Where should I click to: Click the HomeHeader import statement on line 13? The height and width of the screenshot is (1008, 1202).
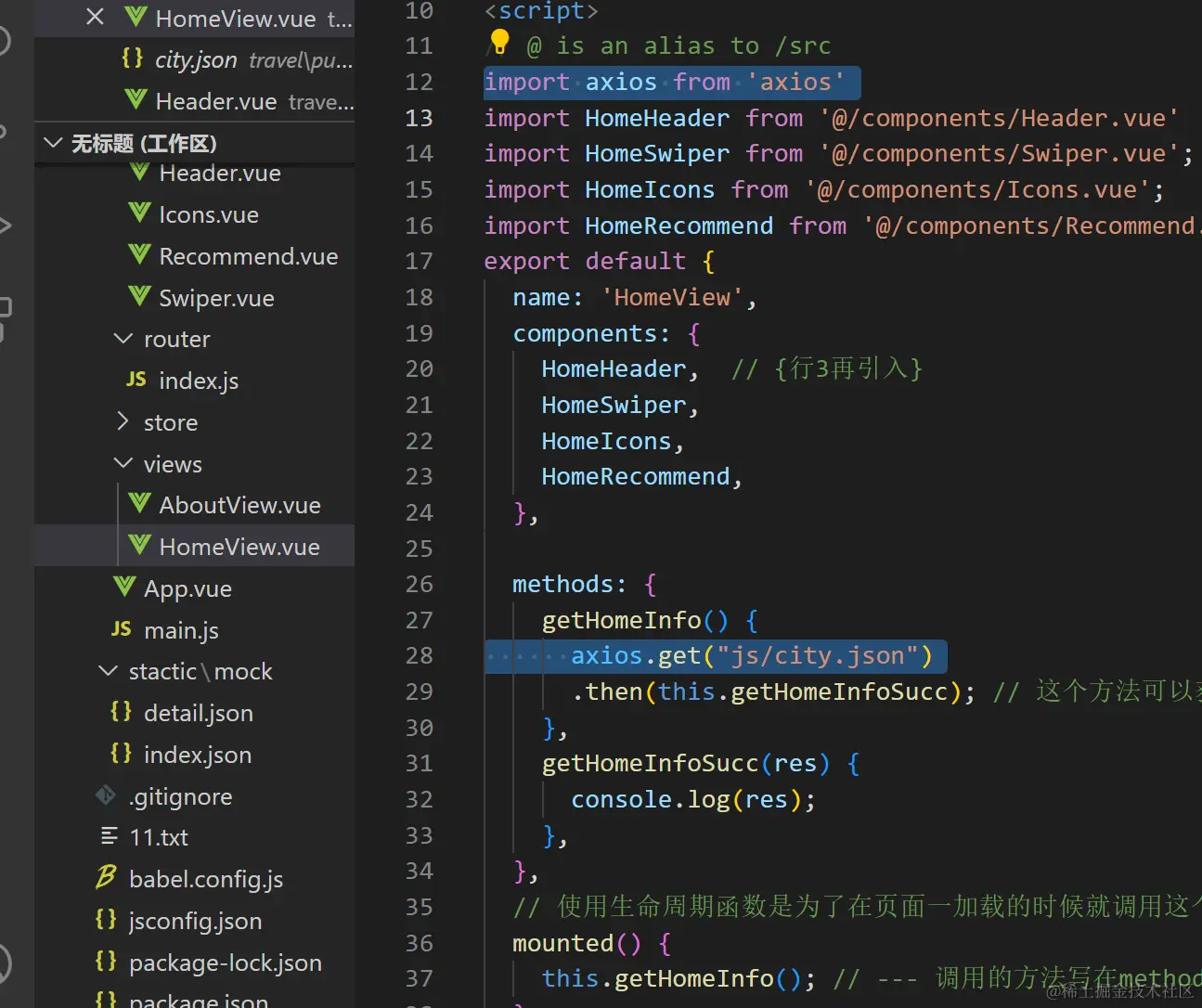[x=832, y=118]
